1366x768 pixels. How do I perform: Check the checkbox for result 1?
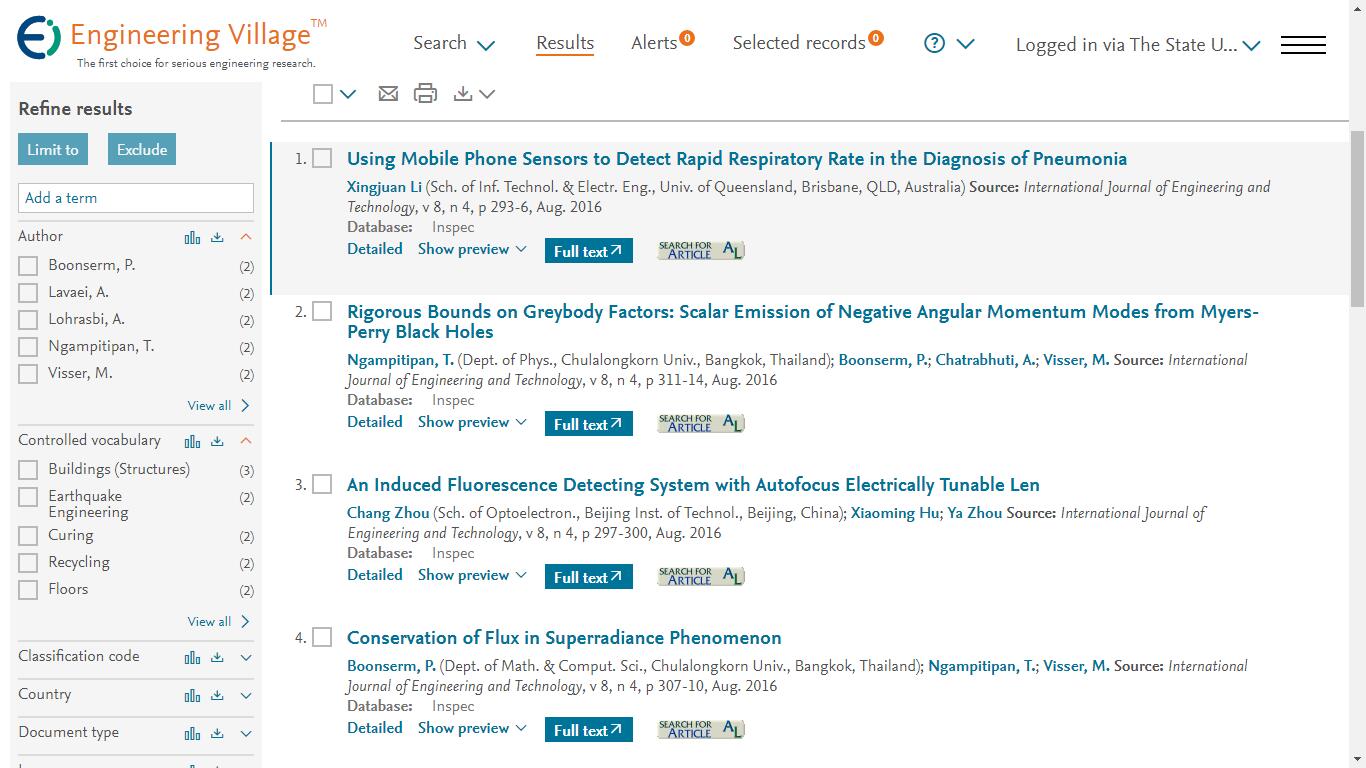click(x=322, y=158)
